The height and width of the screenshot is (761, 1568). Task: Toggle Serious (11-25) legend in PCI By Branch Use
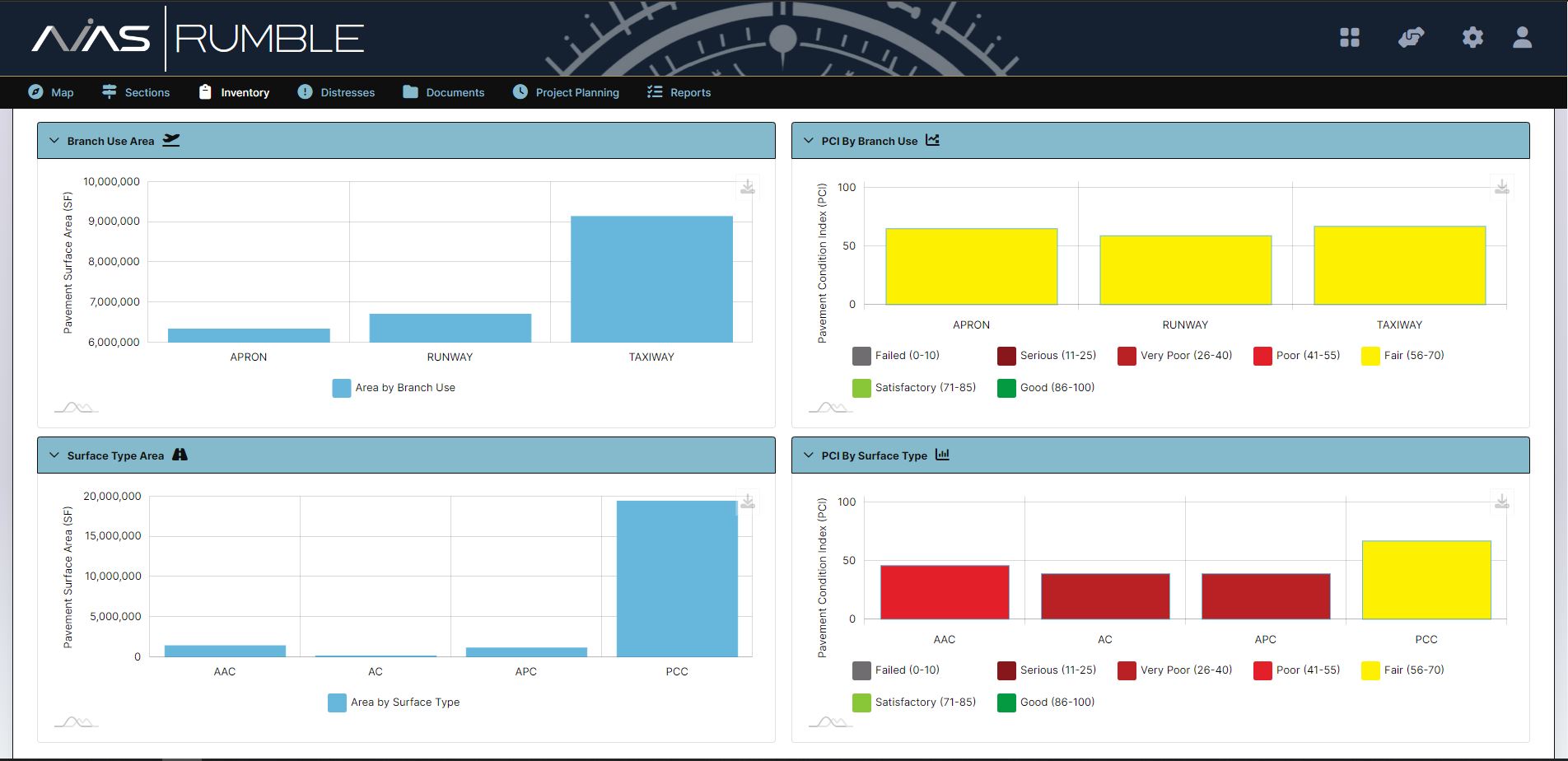[1047, 356]
